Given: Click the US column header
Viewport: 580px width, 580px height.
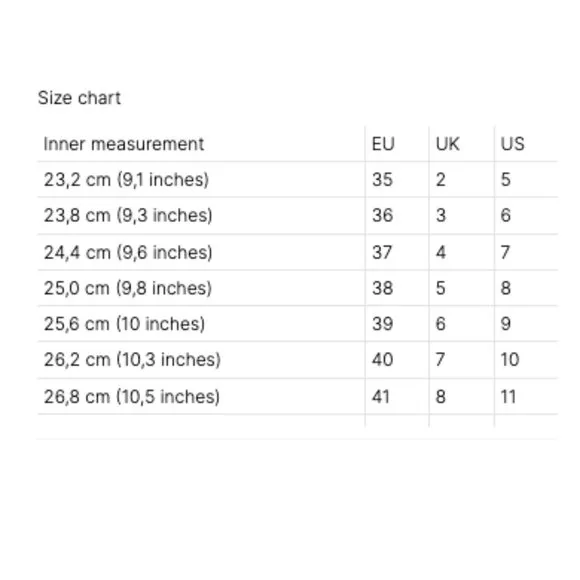Looking at the screenshot, I should (512, 144).
